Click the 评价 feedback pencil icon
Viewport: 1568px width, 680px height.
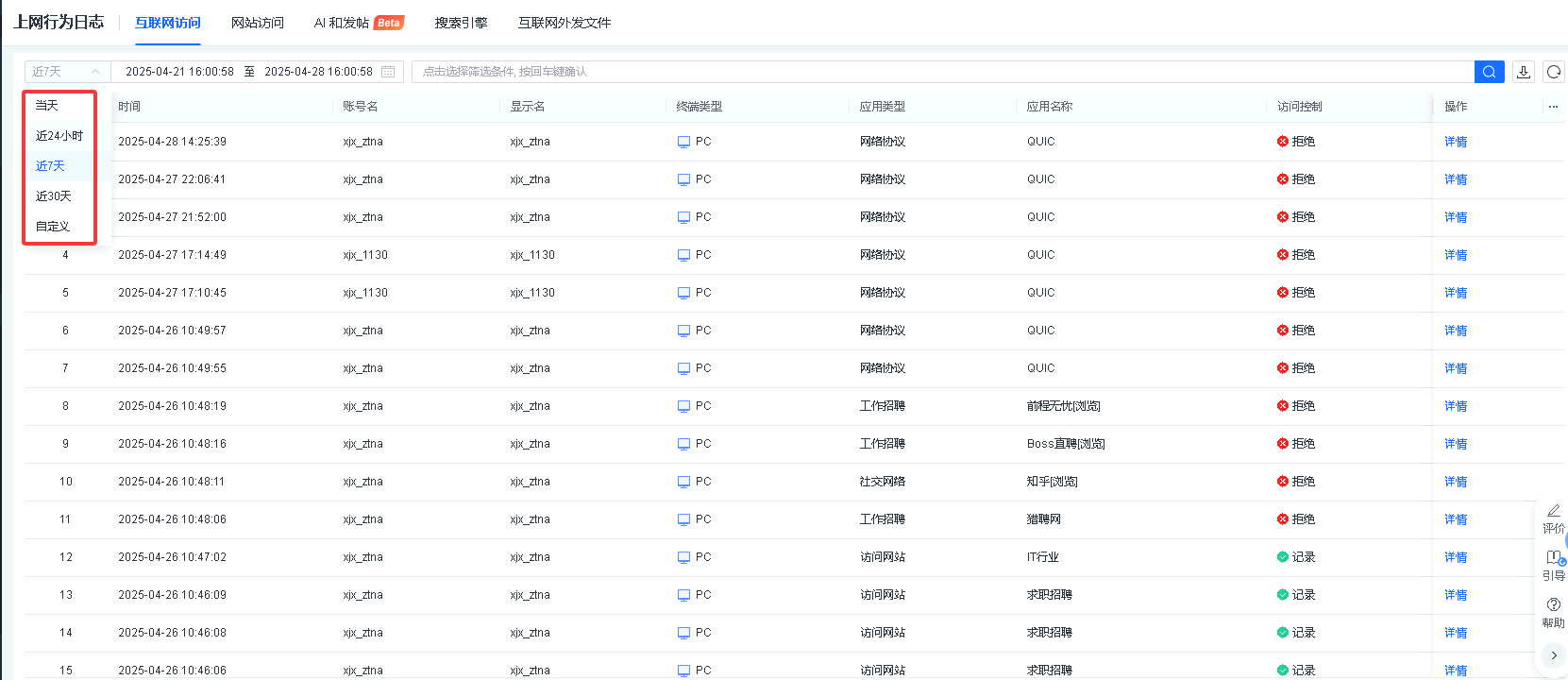[x=1553, y=511]
